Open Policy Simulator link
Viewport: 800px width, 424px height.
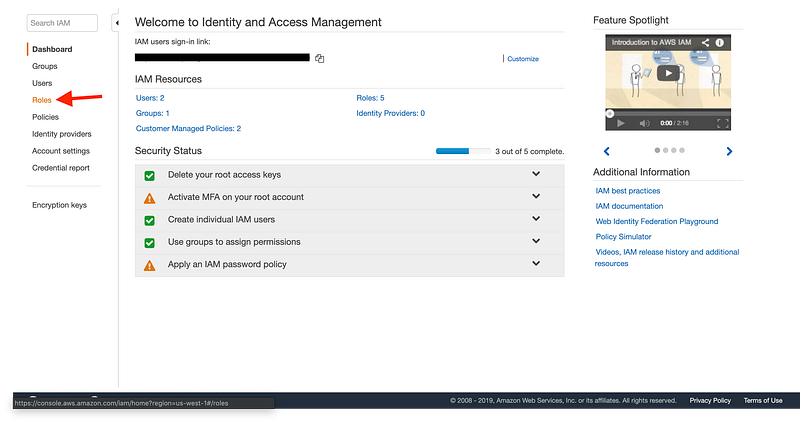click(623, 237)
